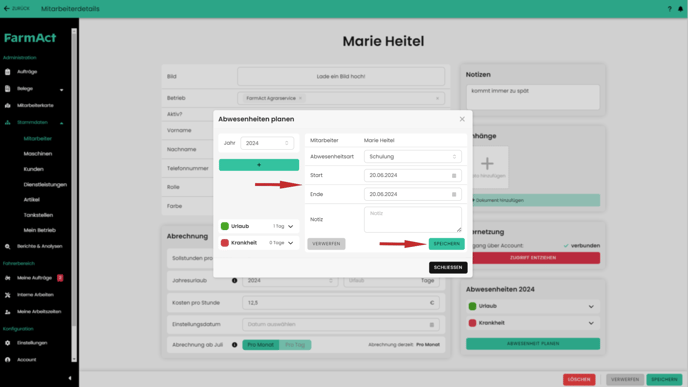Open the Abwesenheitsart Schulung dropdown
This screenshot has width=688, height=387.
(413, 157)
